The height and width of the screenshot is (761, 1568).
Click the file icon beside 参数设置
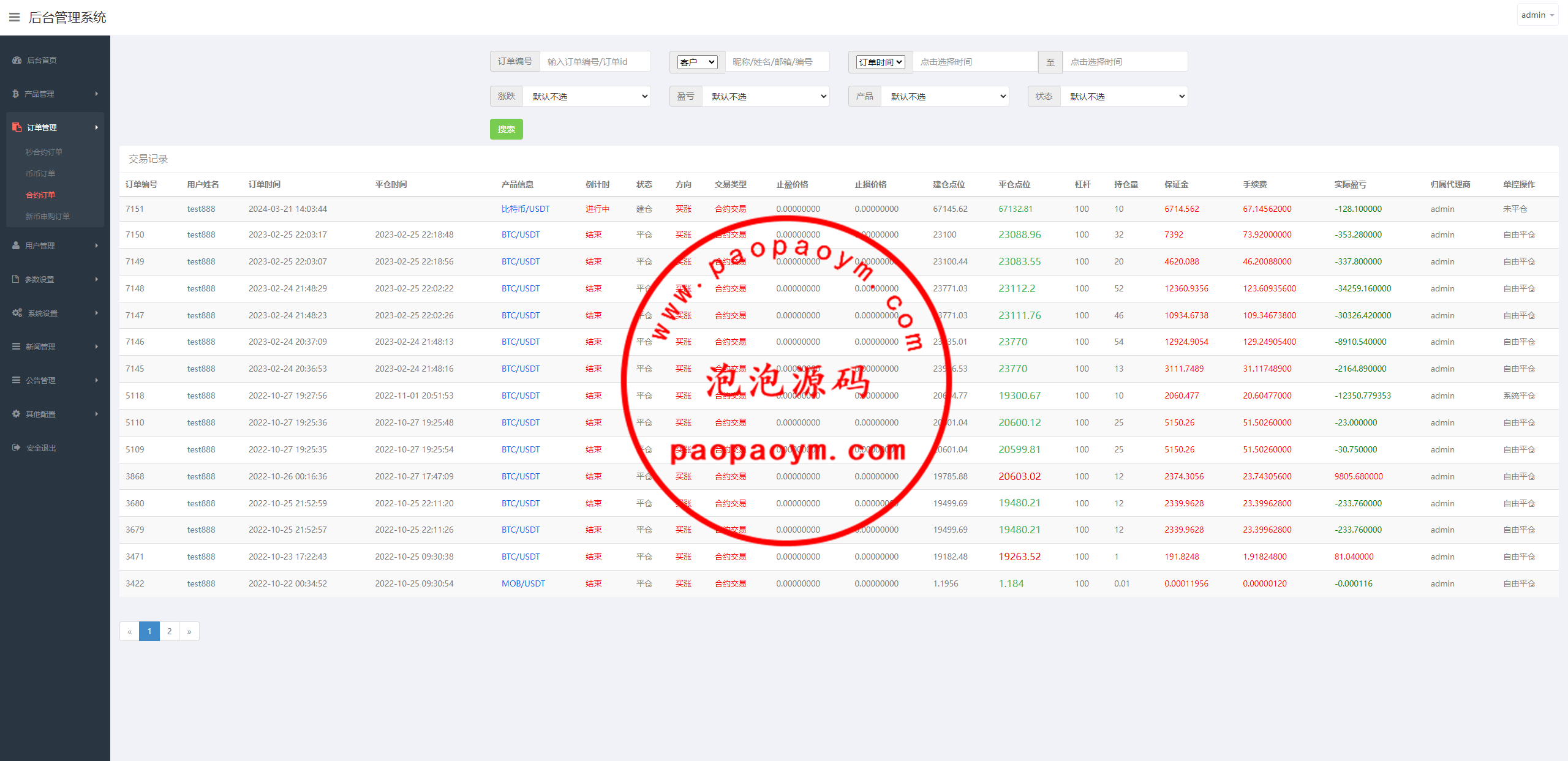pos(15,279)
